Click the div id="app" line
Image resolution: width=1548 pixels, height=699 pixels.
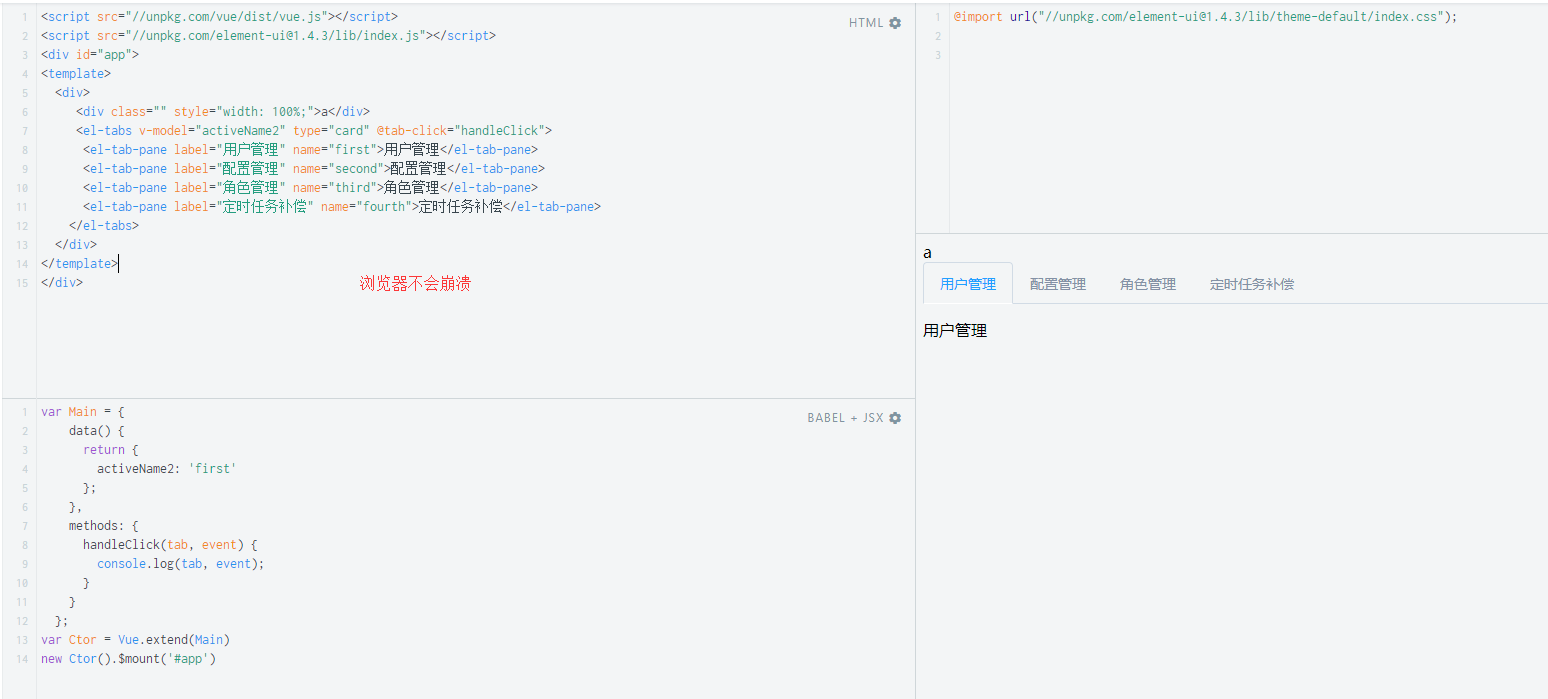point(90,55)
